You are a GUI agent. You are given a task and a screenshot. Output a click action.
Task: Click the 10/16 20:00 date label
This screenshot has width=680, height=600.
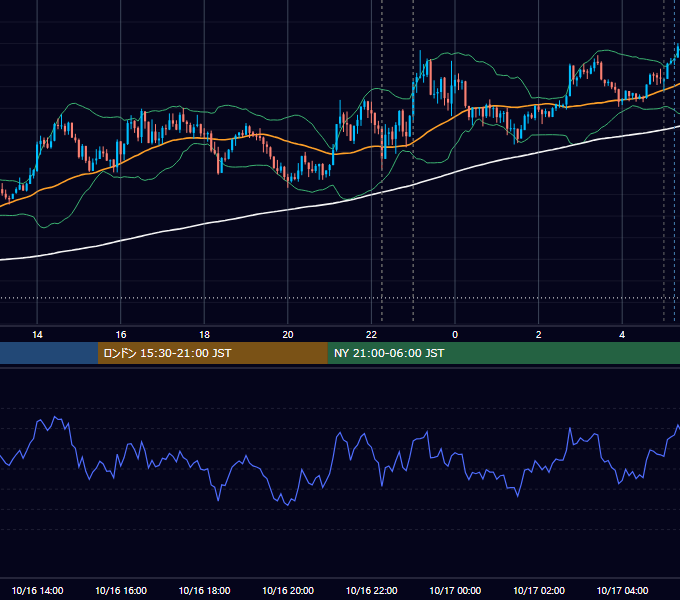click(x=288, y=590)
